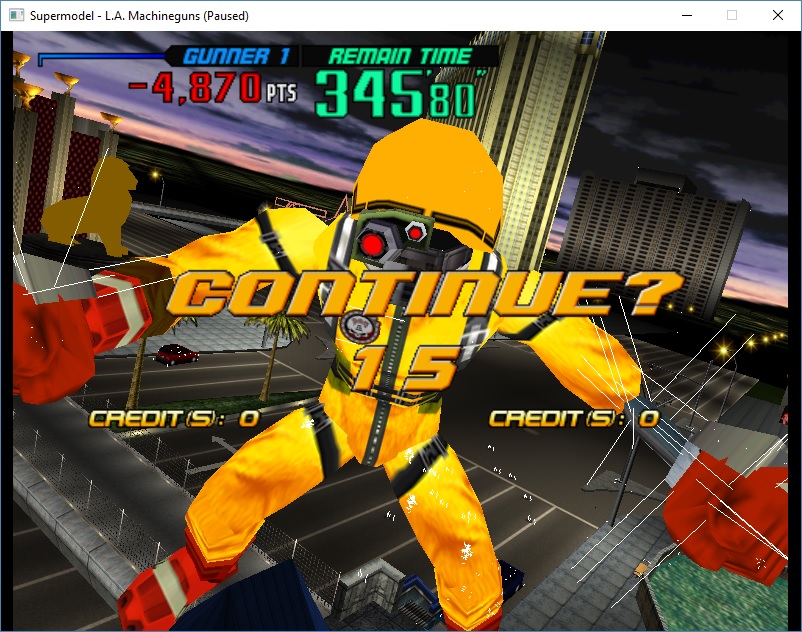Click the right player's 'CREDIT(S): 0' text

coord(574,418)
